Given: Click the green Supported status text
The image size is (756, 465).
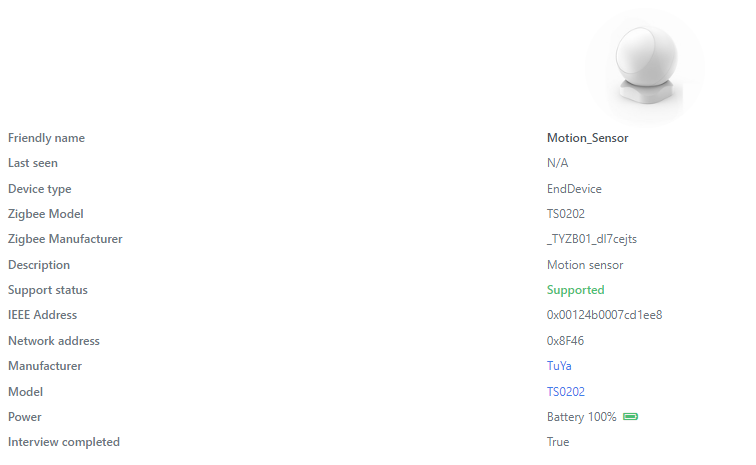Looking at the screenshot, I should 576,290.
